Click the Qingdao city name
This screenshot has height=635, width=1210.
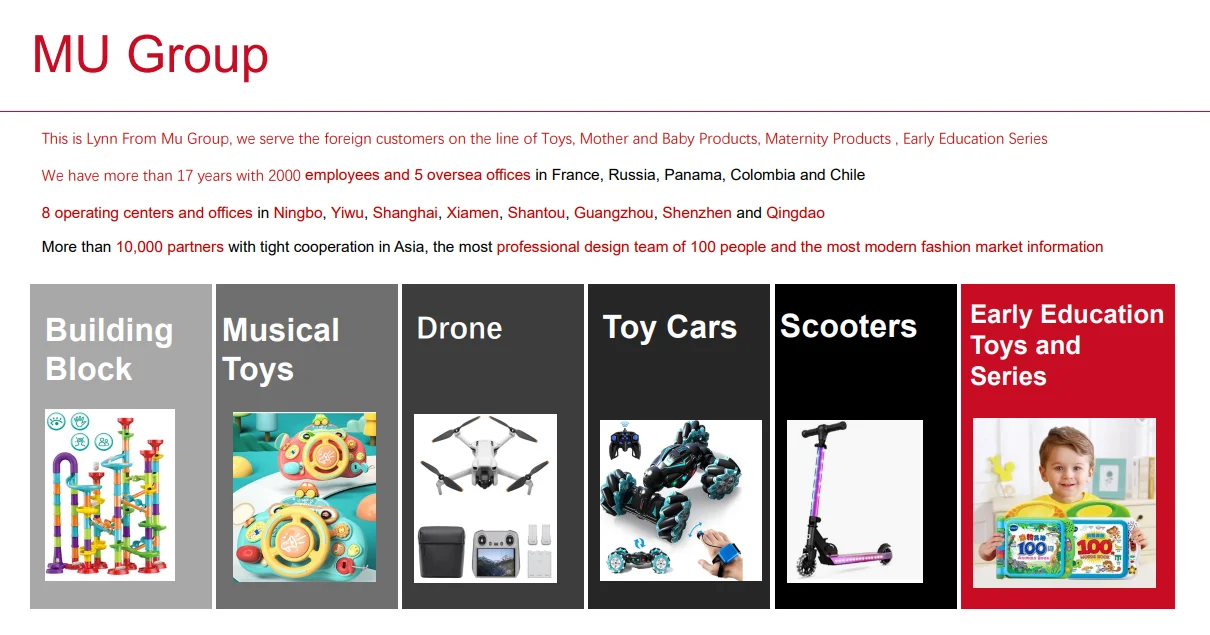pyautogui.click(x=795, y=213)
